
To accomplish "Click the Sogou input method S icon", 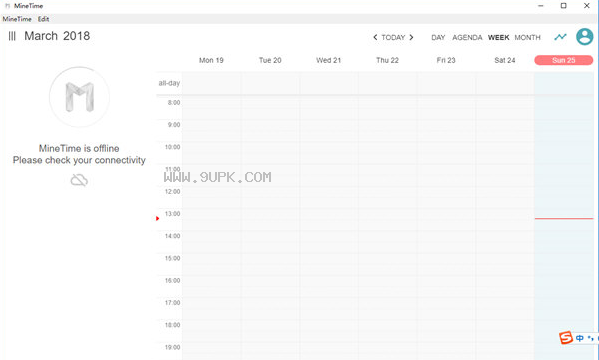I will (x=566, y=337).
